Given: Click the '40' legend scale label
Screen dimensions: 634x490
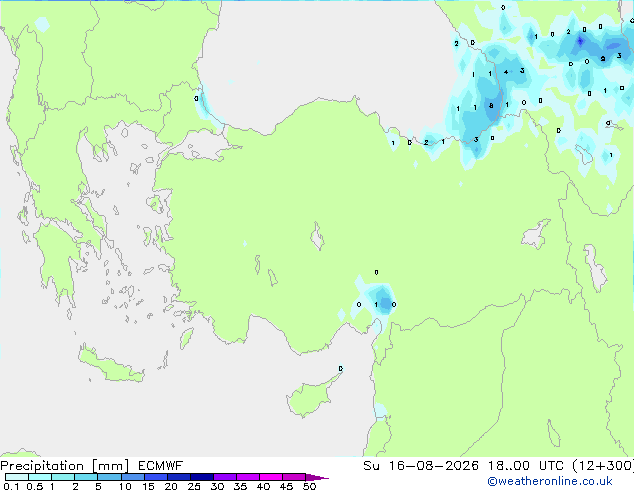Looking at the screenshot, I should tap(263, 486).
